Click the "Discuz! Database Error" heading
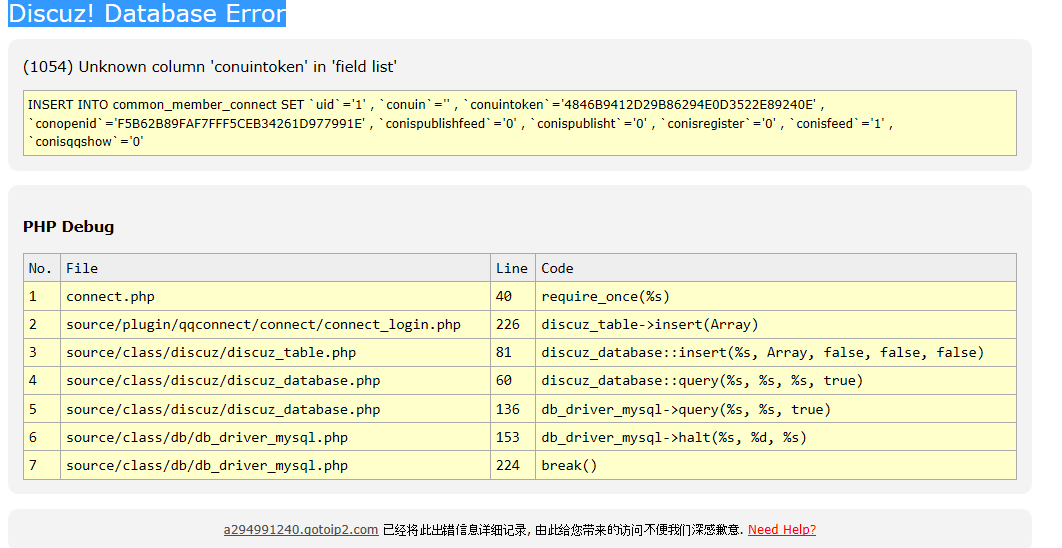 [x=147, y=14]
